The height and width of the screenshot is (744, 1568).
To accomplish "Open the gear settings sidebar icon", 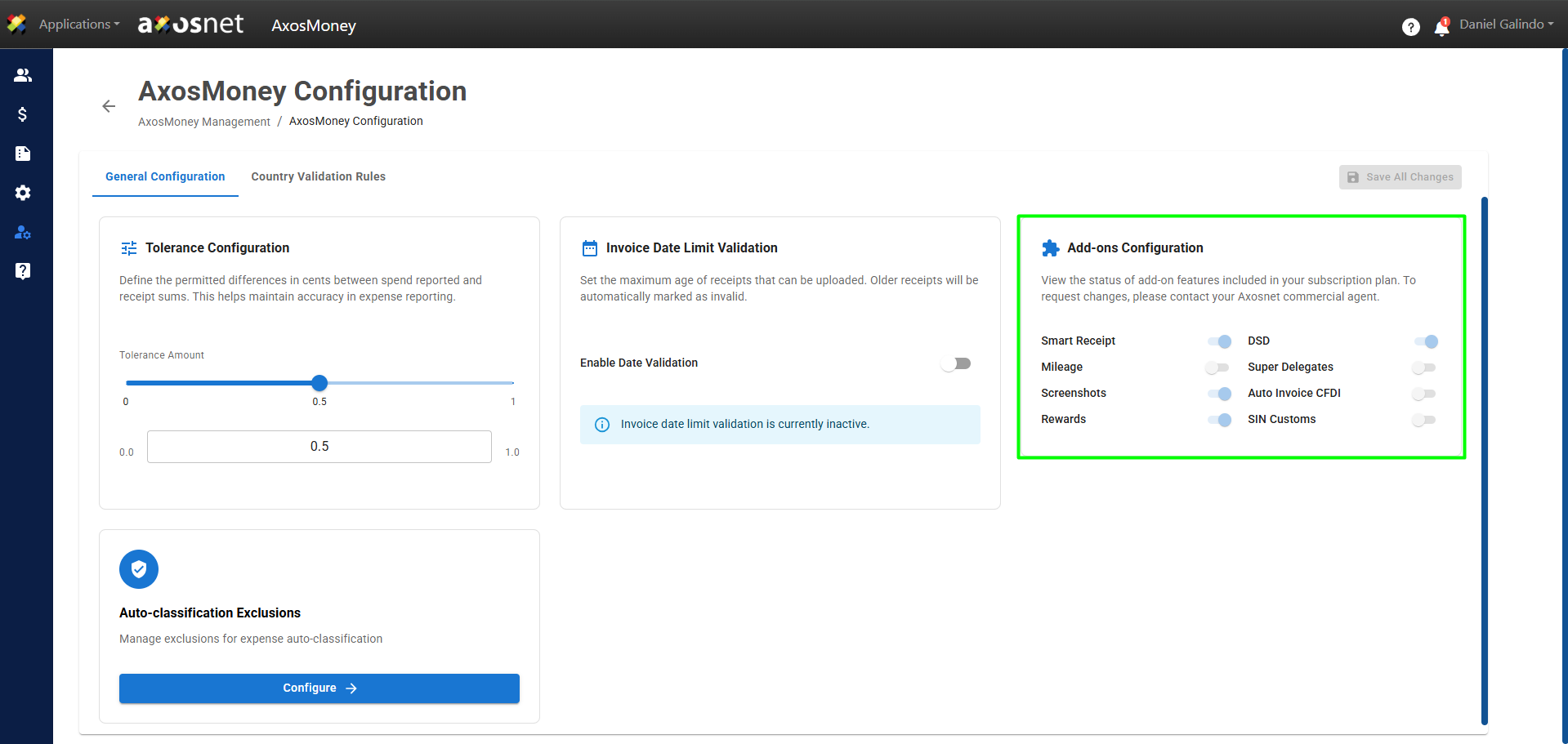I will pyautogui.click(x=23, y=193).
